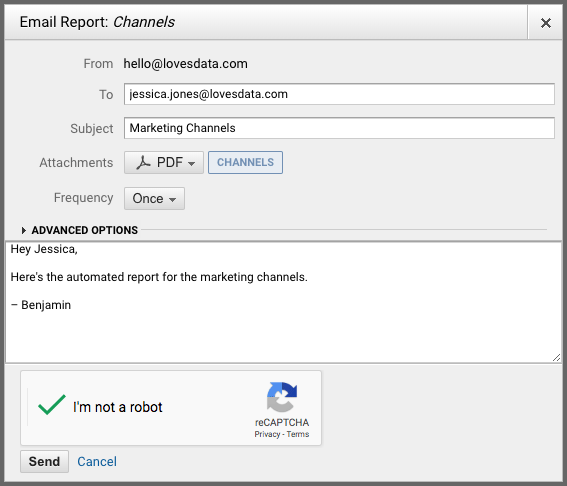Viewport: 567px width, 486px height.
Task: Click the reCAPTCHA logo icon
Action: (x=282, y=397)
